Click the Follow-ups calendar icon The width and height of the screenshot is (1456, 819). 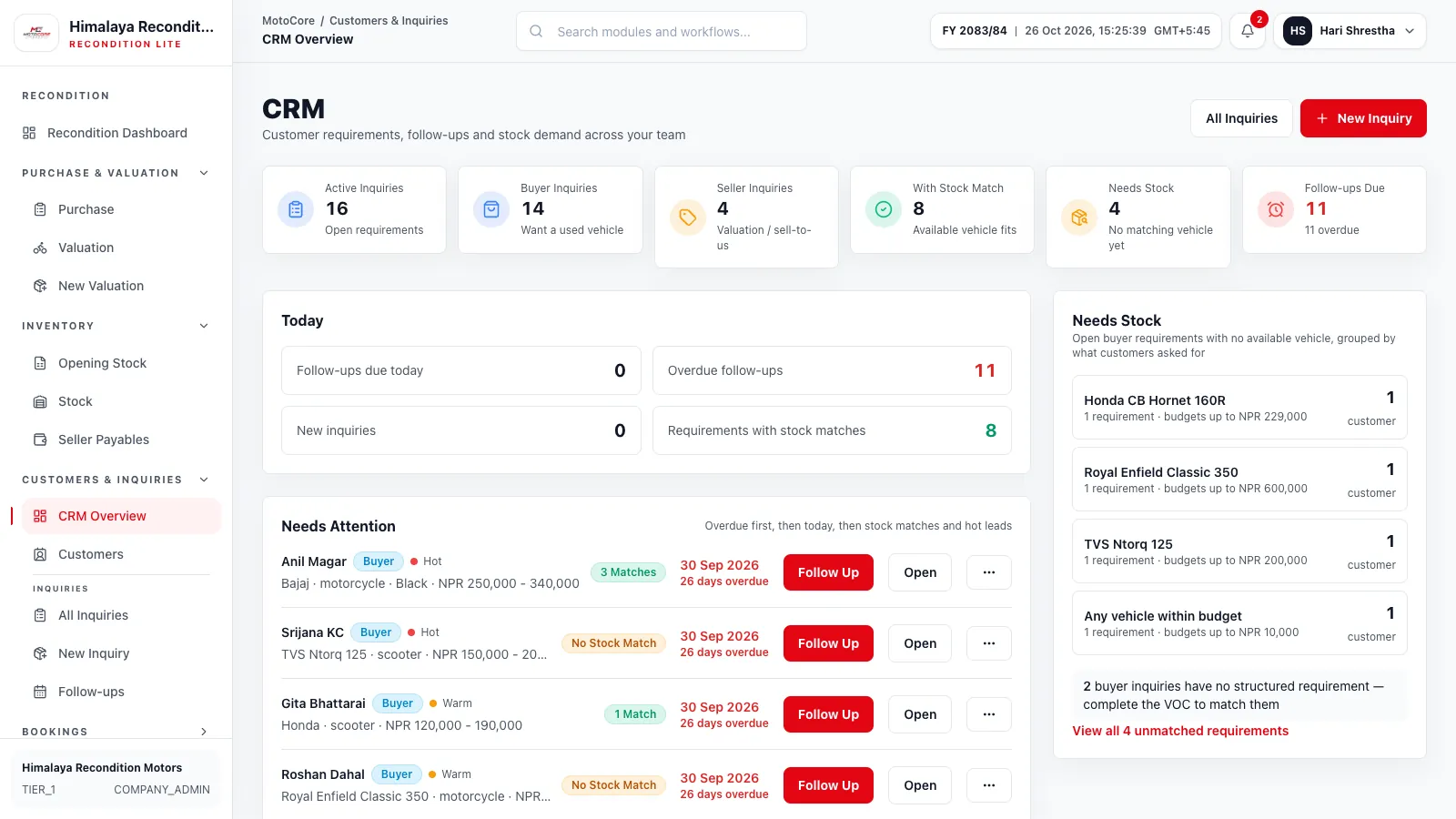pyautogui.click(x=40, y=692)
